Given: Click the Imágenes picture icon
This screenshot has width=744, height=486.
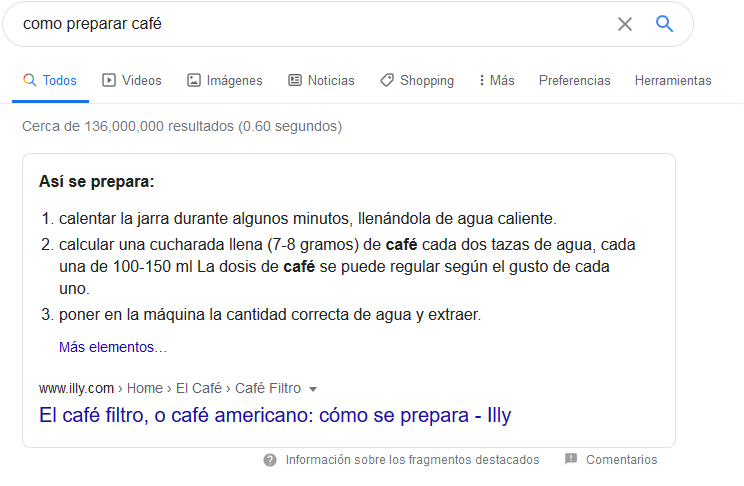Looking at the screenshot, I should (x=194, y=80).
